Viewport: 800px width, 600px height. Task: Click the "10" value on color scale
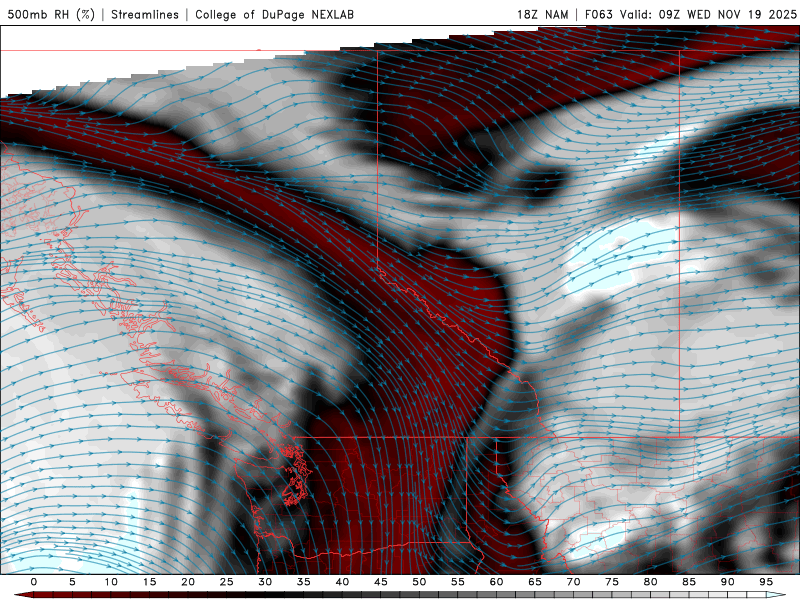(x=111, y=582)
